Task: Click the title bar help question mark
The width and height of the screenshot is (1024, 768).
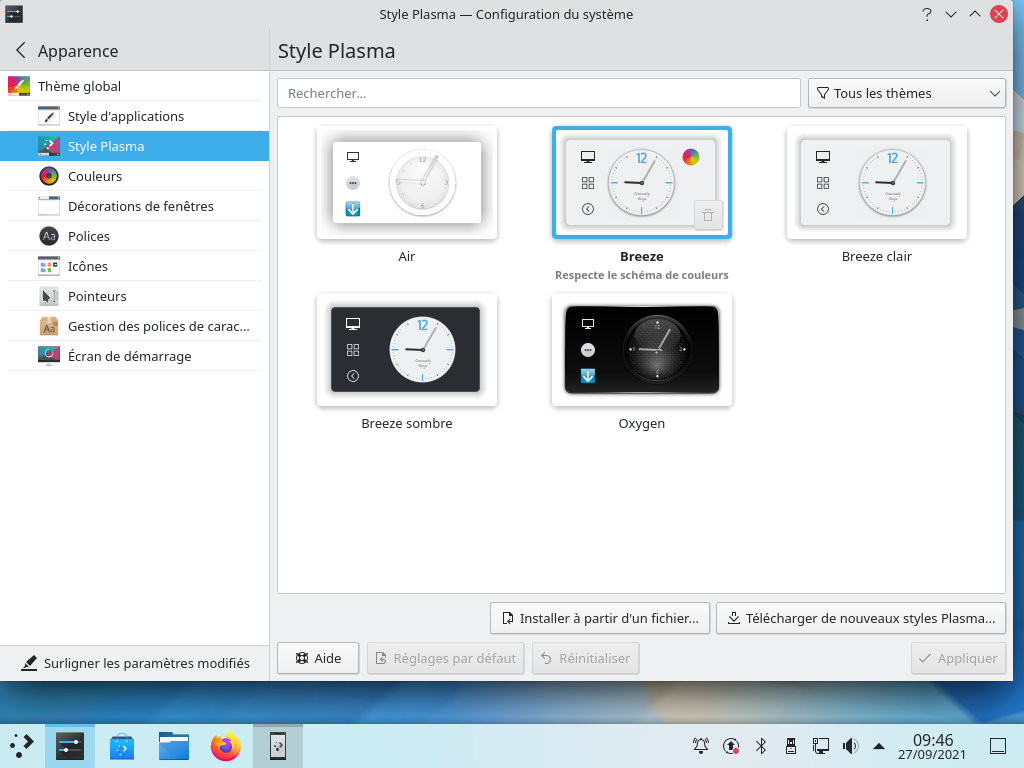Action: point(927,14)
